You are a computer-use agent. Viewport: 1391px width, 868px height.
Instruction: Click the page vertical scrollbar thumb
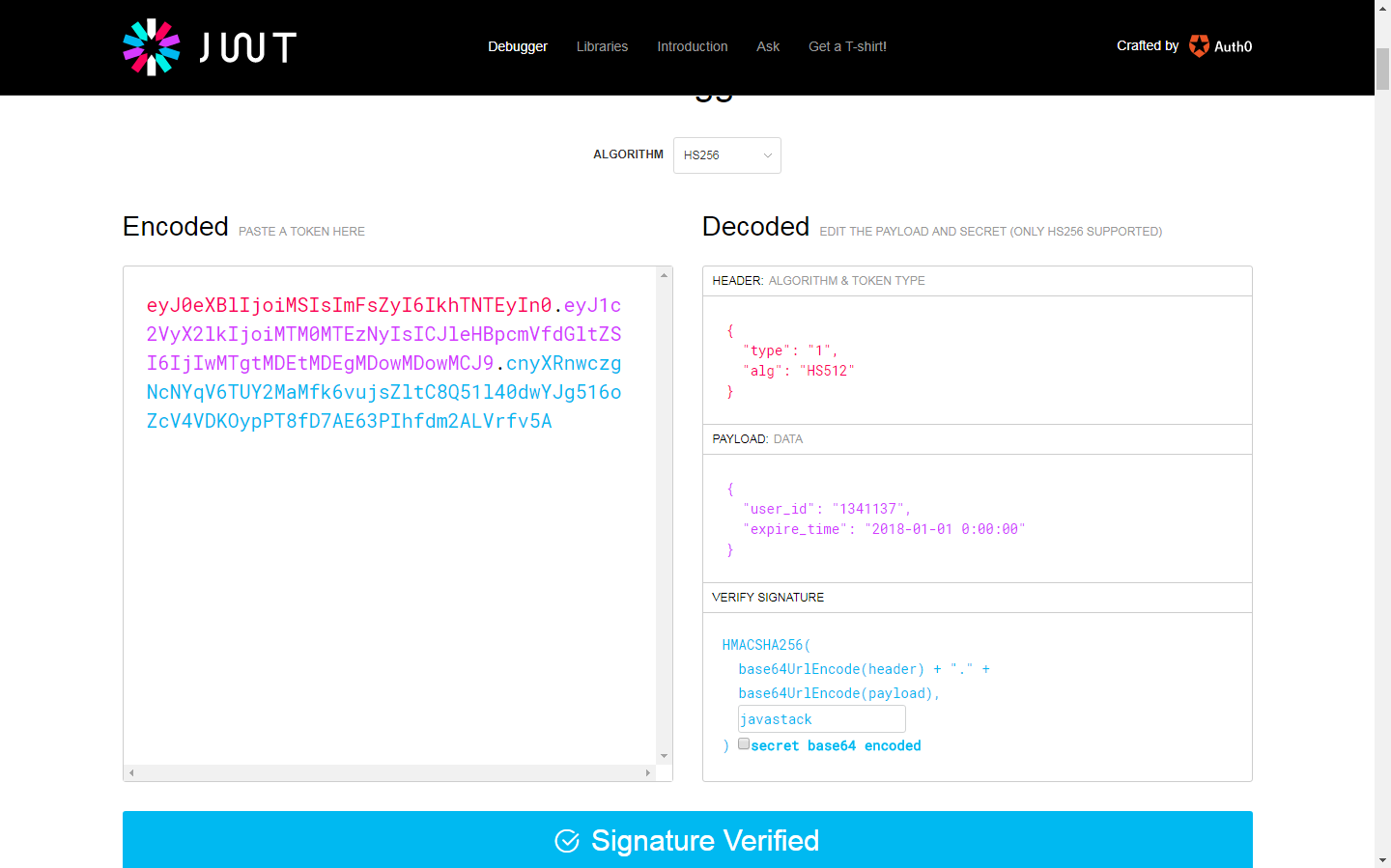coord(1382,69)
